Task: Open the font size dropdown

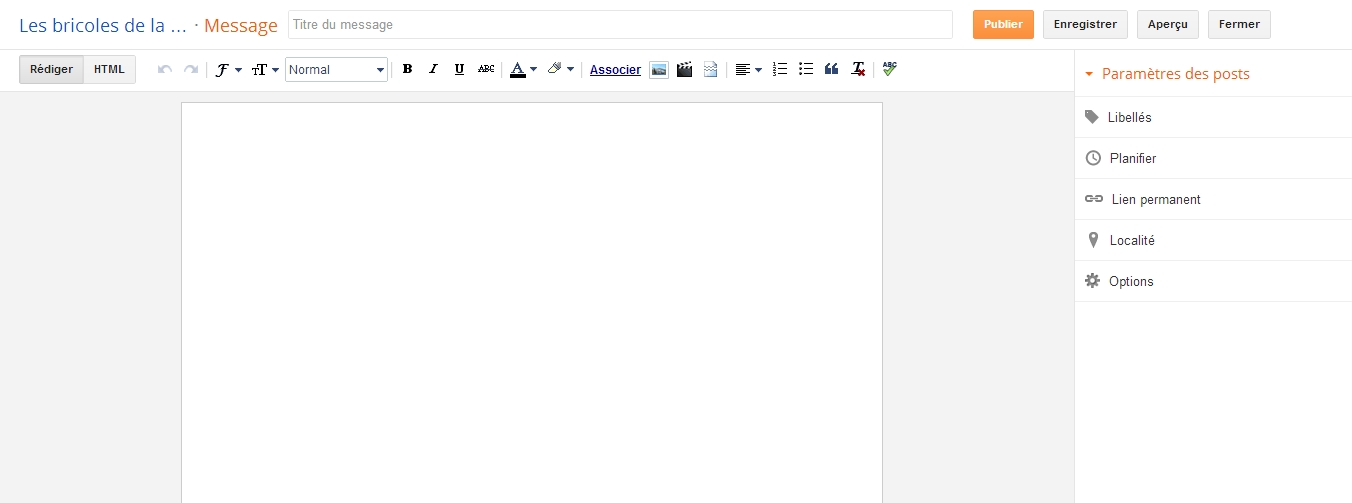Action: tap(265, 69)
